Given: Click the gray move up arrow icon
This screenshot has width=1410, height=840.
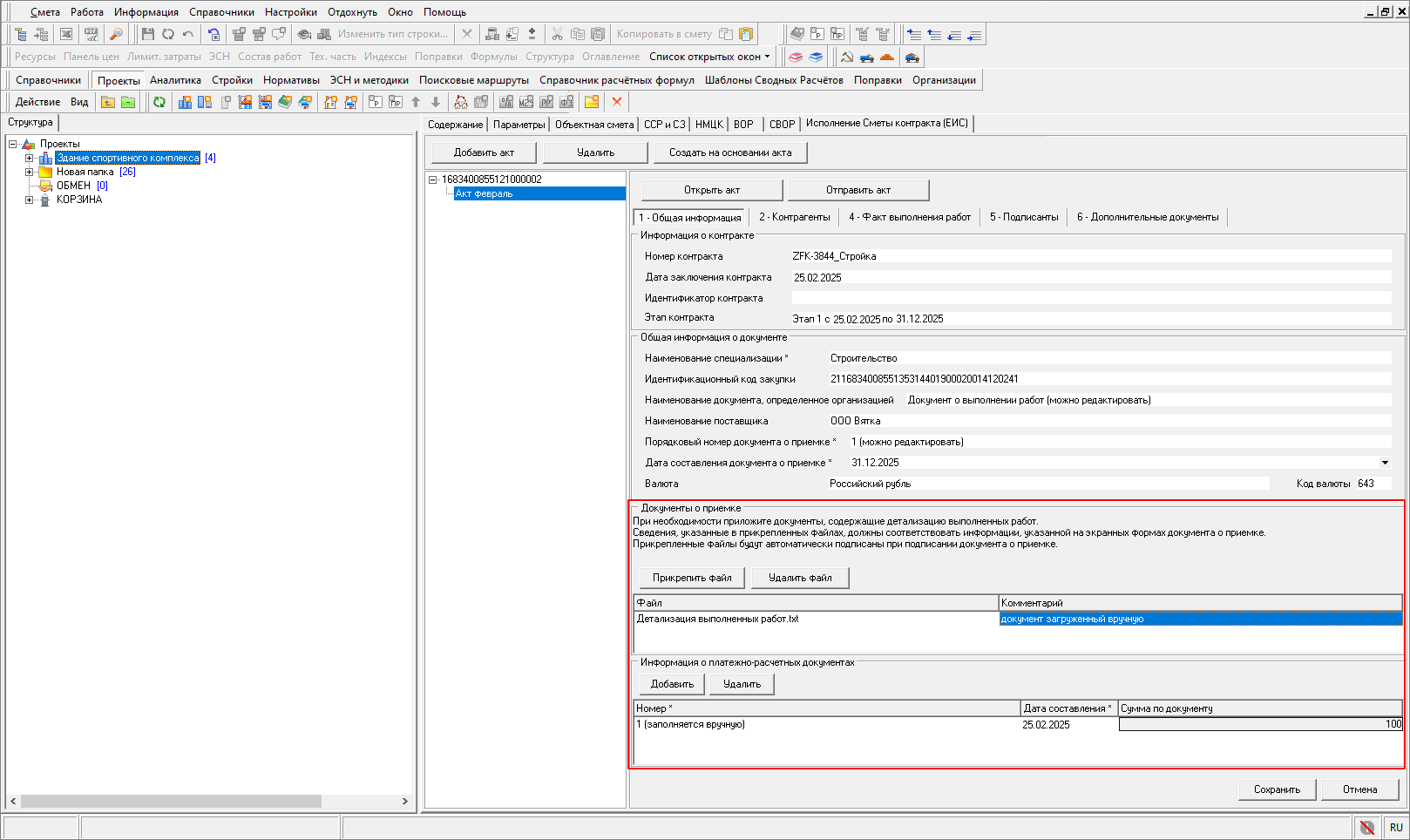Looking at the screenshot, I should click(x=416, y=102).
